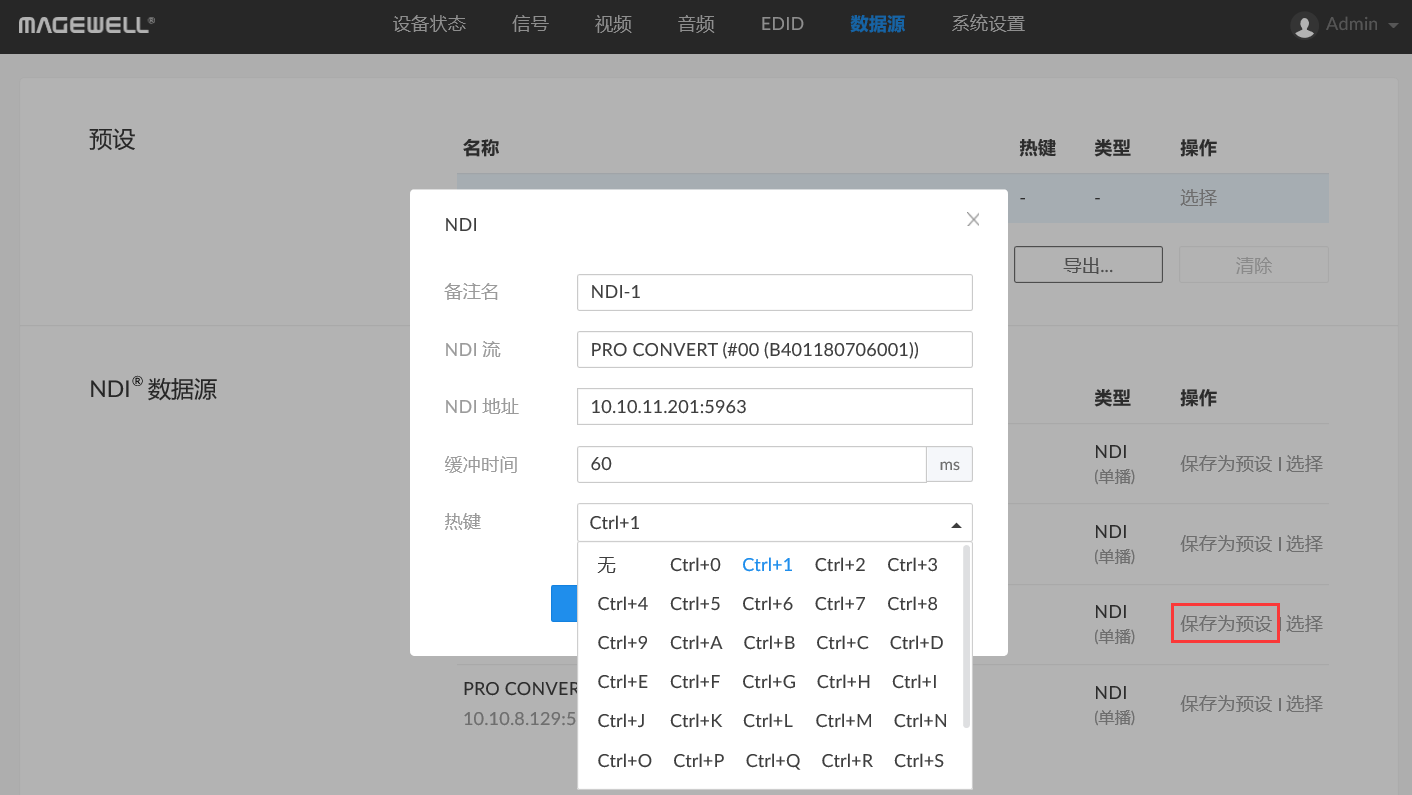1412x795 pixels.
Task: Choose the 无 (none) hotkey option
Action: [607, 565]
